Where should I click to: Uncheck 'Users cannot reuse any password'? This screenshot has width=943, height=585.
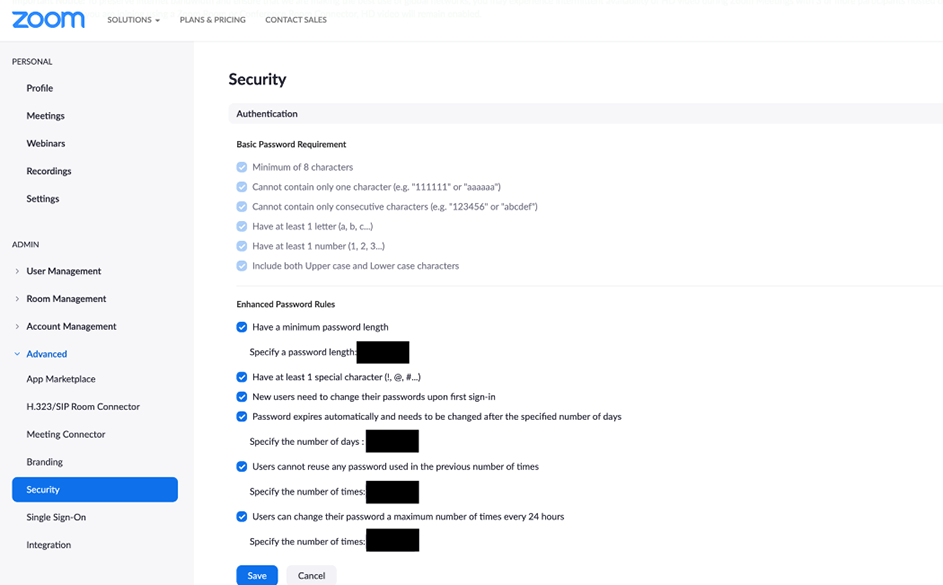(242, 467)
